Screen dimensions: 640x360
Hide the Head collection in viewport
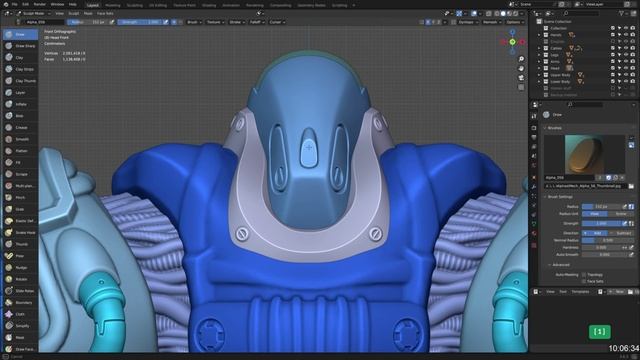[626, 68]
